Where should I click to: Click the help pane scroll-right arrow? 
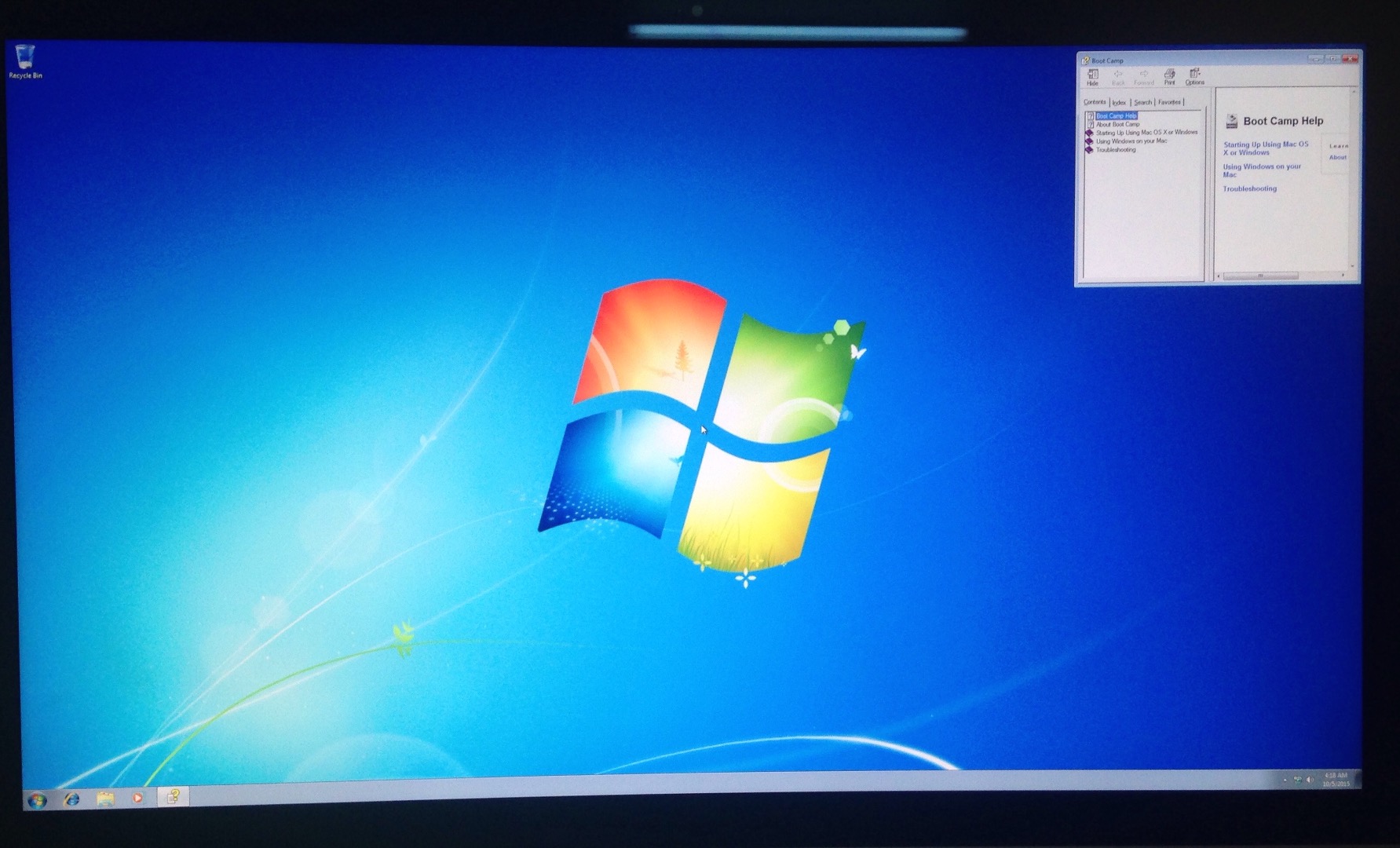1343,276
